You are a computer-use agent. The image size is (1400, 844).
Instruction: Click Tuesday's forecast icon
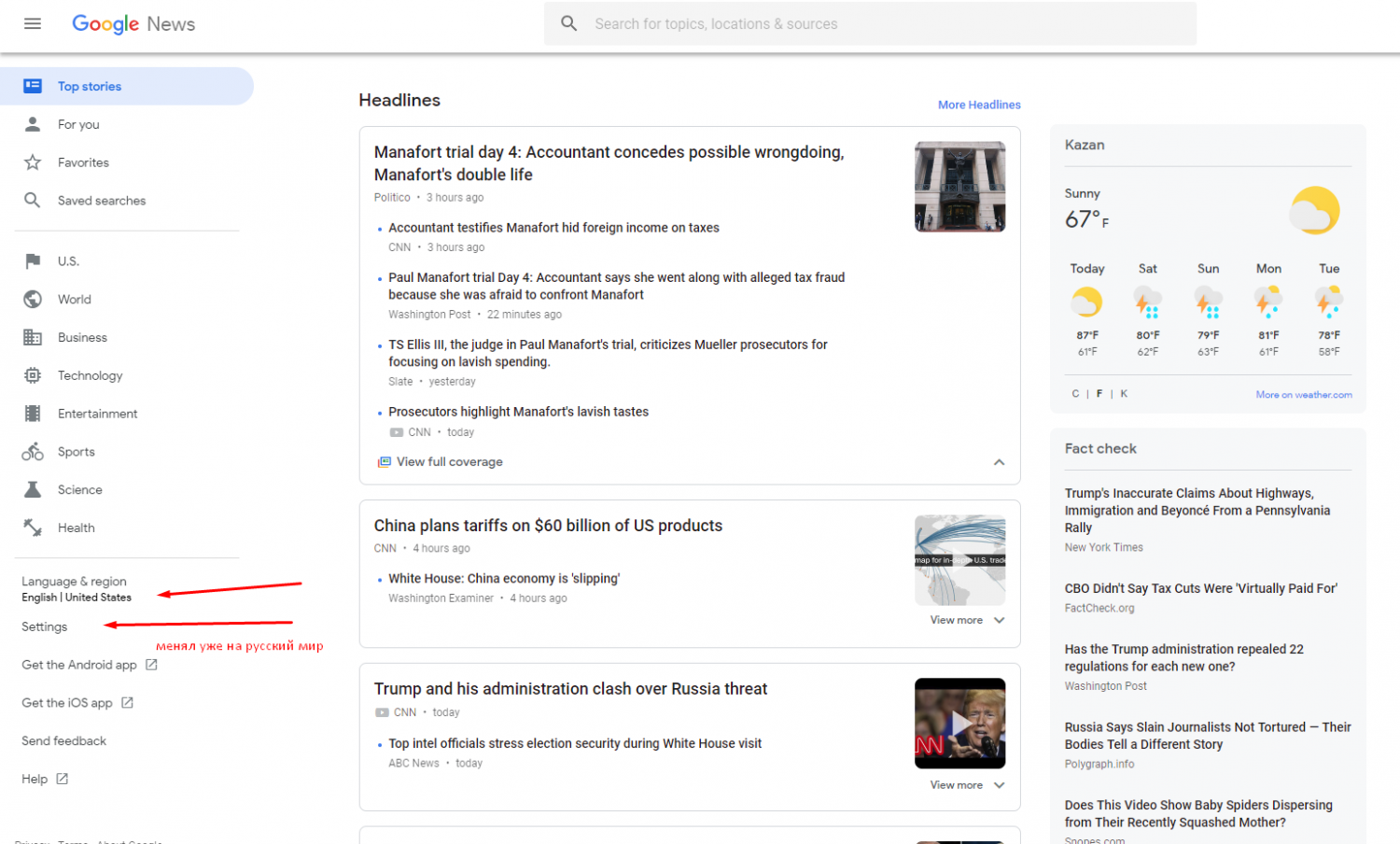pyautogui.click(x=1329, y=302)
